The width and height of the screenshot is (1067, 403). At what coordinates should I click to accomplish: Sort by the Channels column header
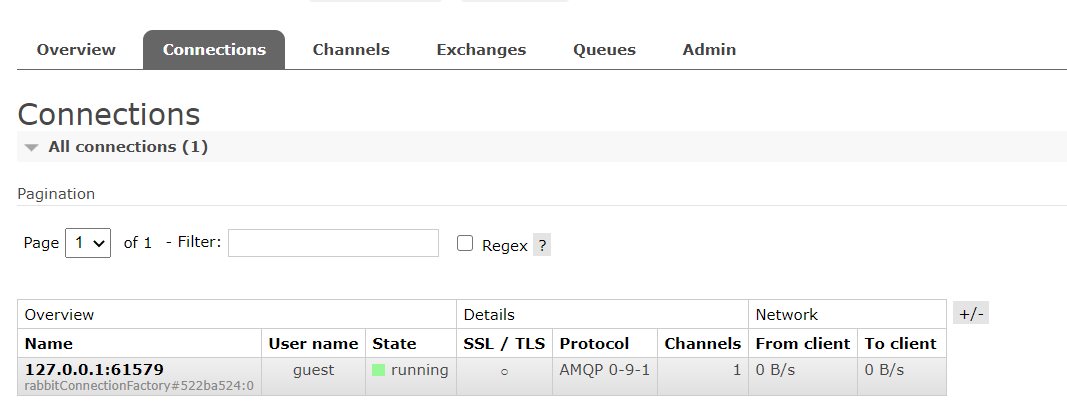coord(703,344)
